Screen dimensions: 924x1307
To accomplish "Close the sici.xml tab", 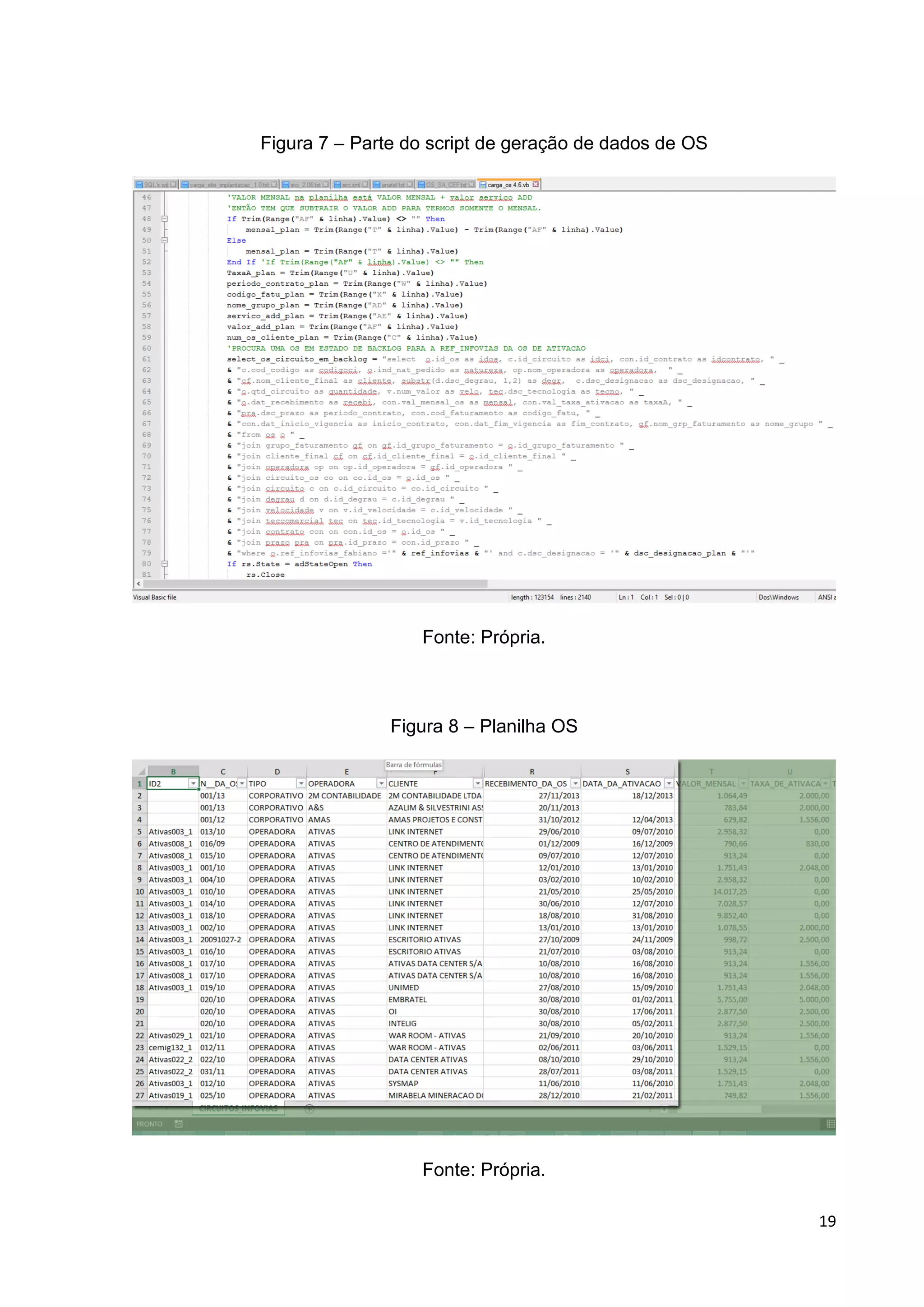I will (x=365, y=185).
